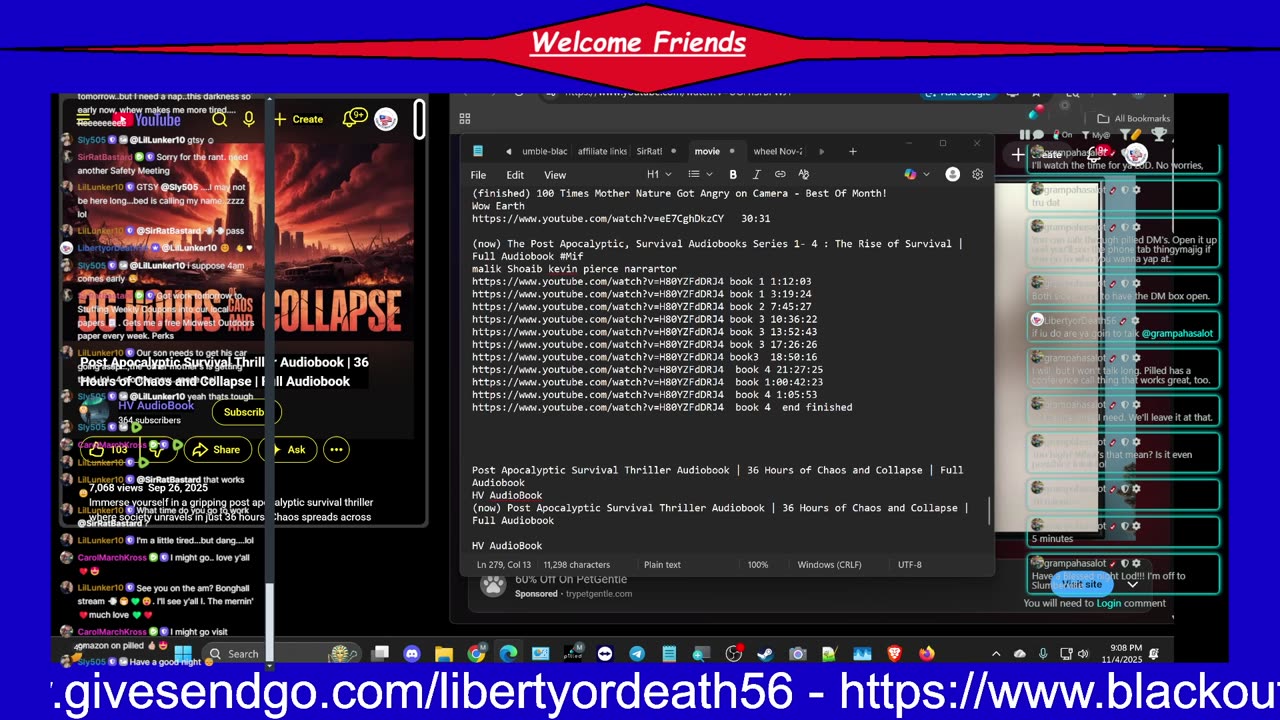Open File Explorer from the taskbar
Image resolution: width=1280 pixels, height=720 pixels.
[x=444, y=654]
